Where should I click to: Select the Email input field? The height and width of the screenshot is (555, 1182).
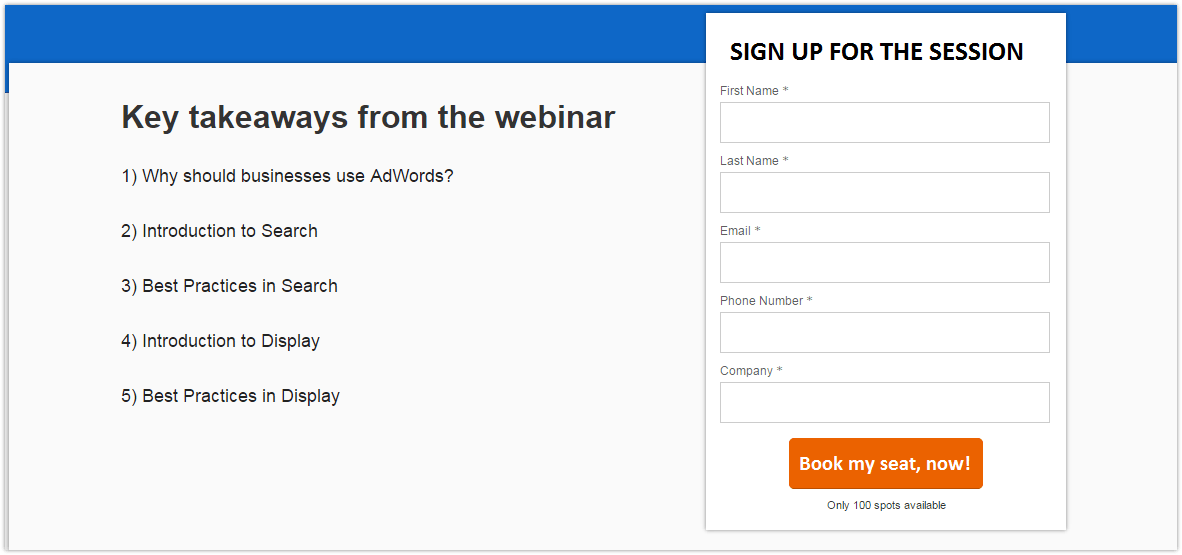point(884,263)
